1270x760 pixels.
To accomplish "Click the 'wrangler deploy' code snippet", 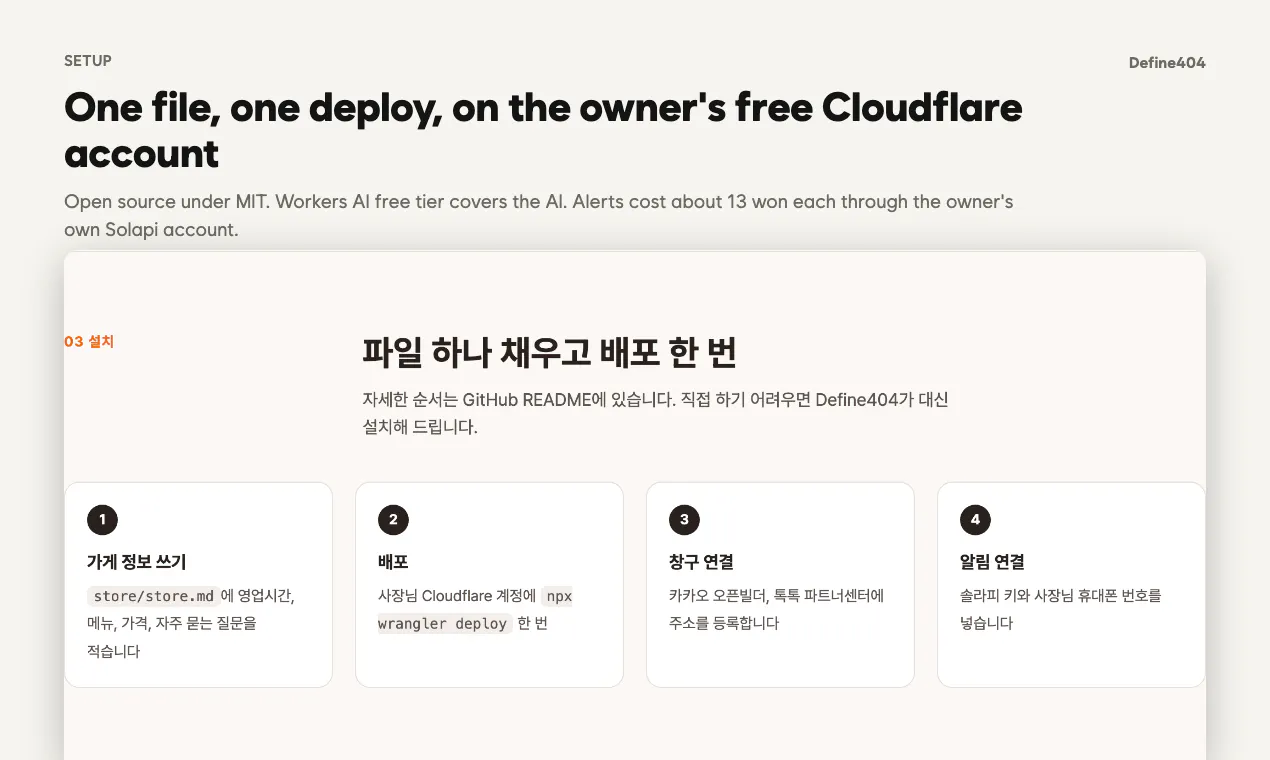I will (445, 624).
